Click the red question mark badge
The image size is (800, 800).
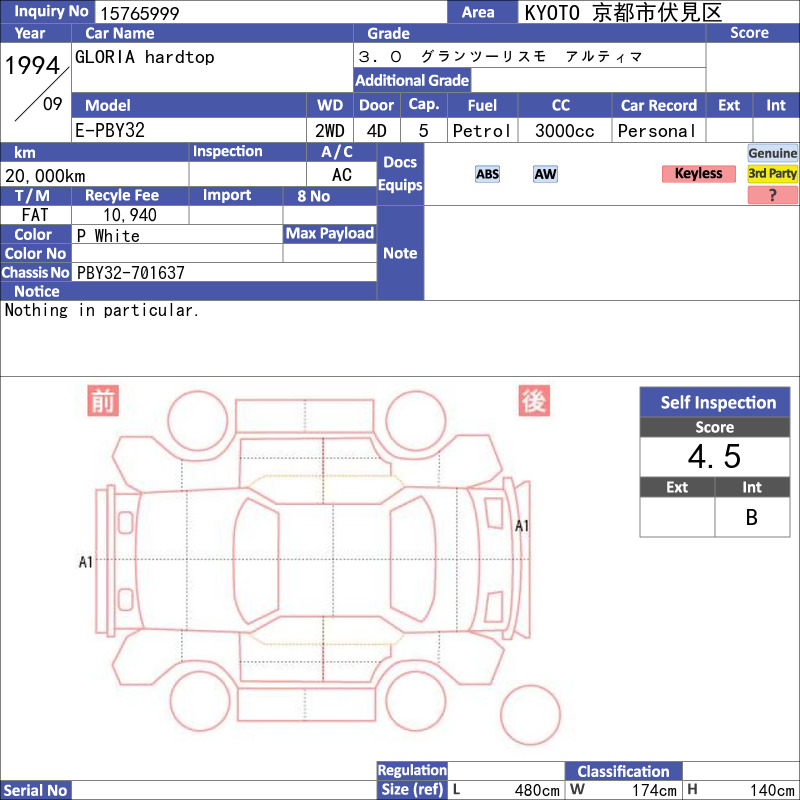pos(772,195)
